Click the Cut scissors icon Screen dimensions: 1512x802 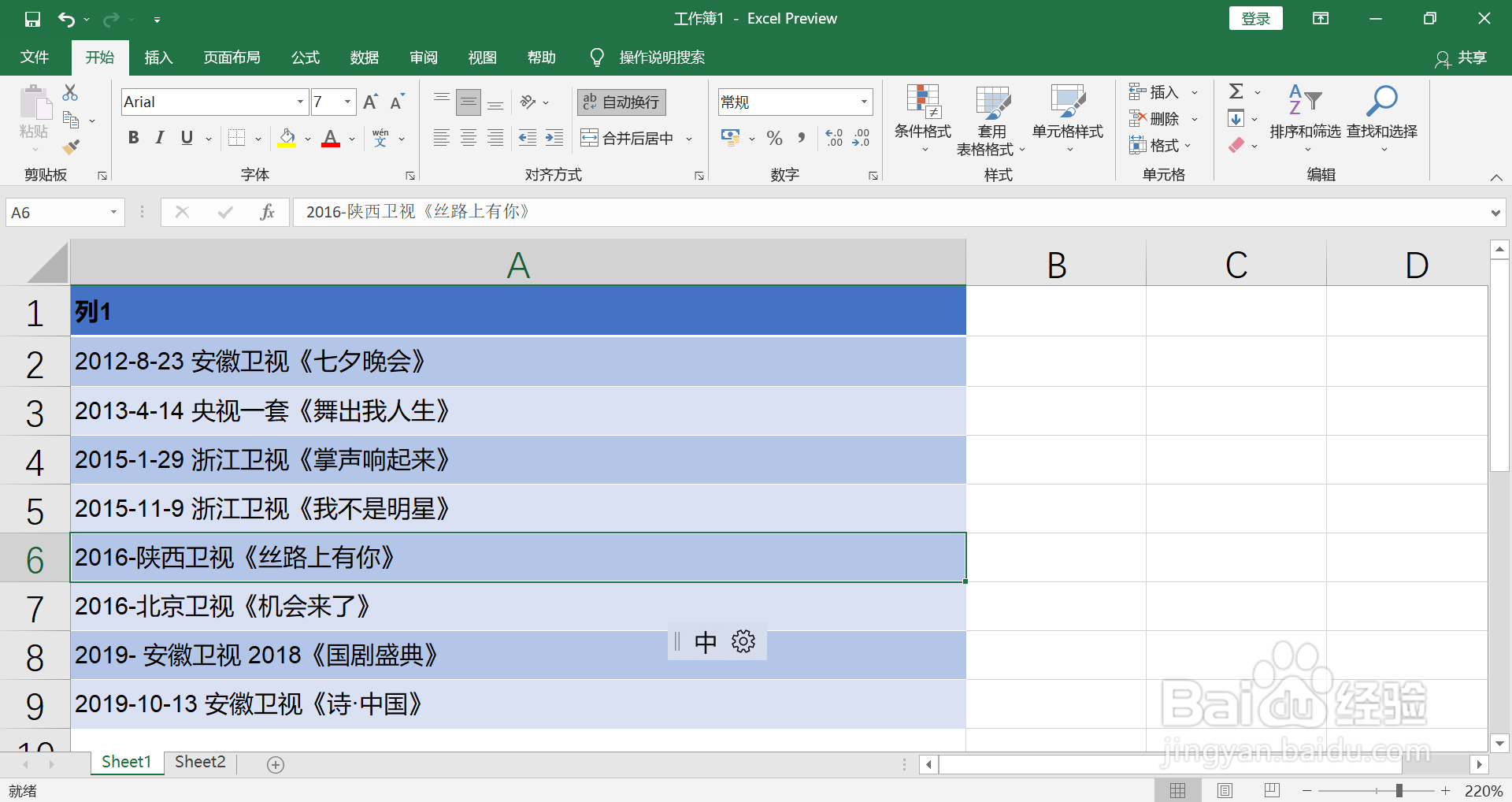click(70, 93)
